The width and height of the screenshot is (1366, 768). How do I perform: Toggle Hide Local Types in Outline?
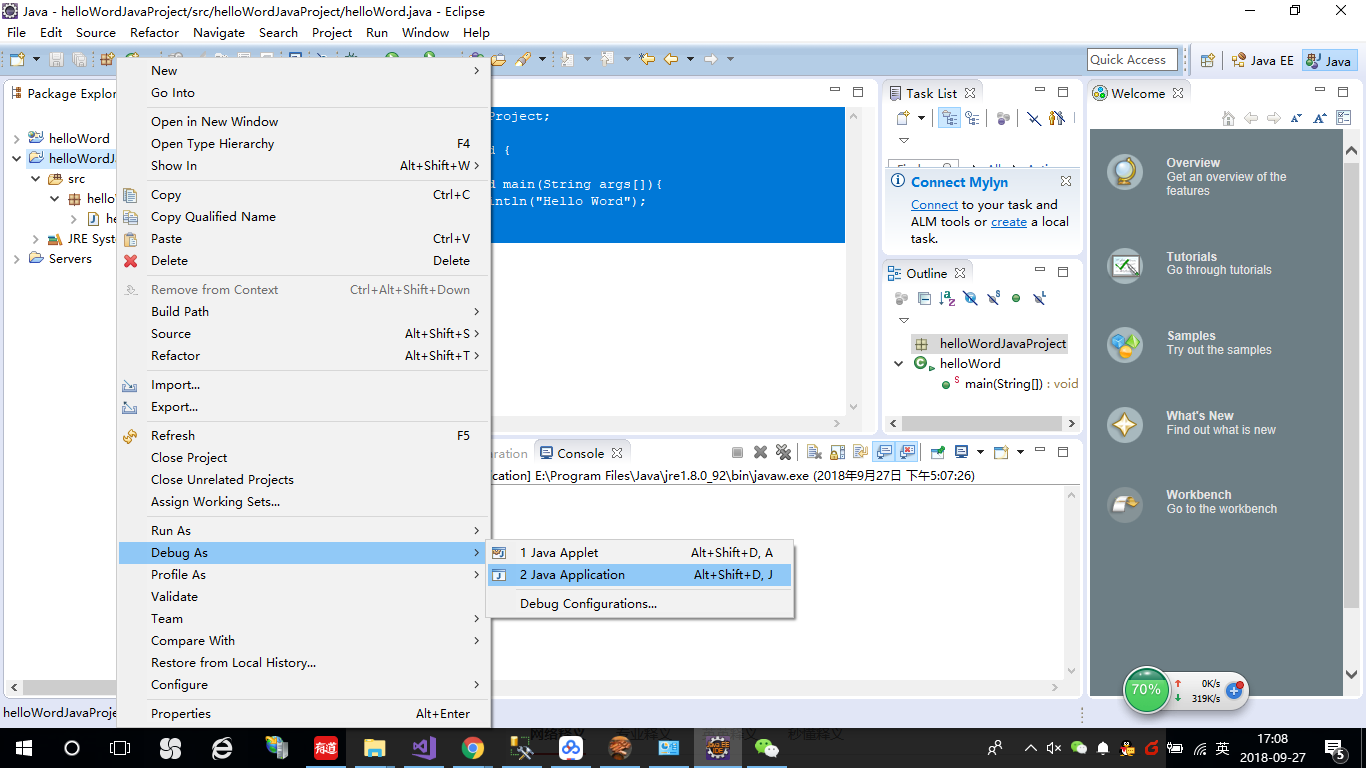pyautogui.click(x=1039, y=298)
